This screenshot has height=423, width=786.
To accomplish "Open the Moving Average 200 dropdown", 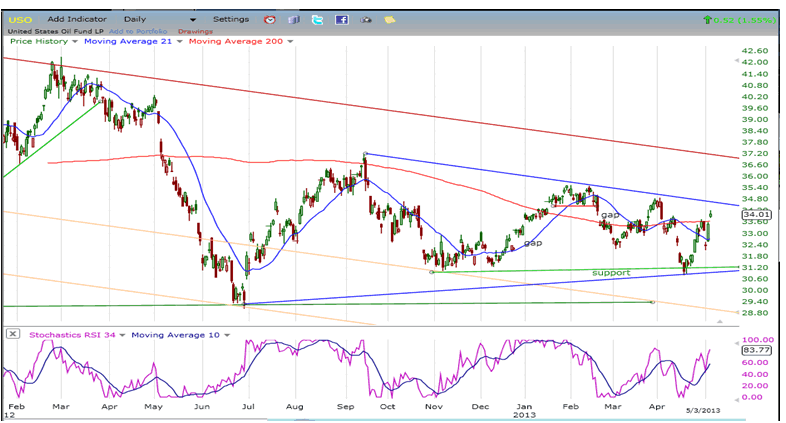I will (290, 42).
